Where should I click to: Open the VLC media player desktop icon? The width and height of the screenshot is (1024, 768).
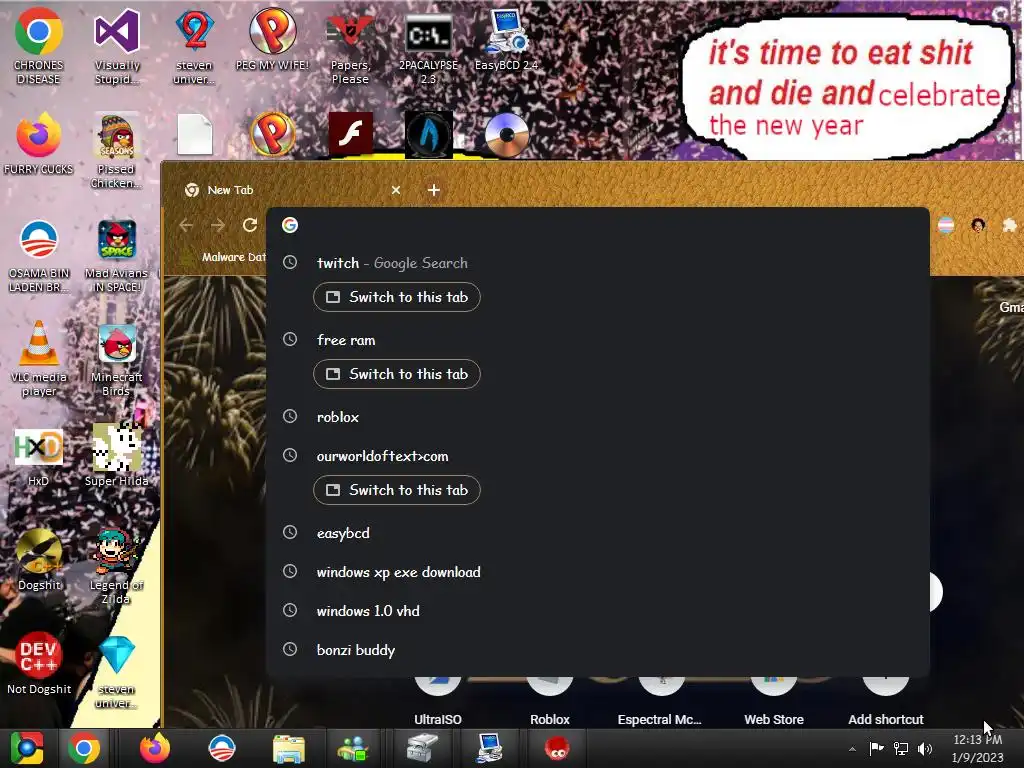pyautogui.click(x=39, y=358)
